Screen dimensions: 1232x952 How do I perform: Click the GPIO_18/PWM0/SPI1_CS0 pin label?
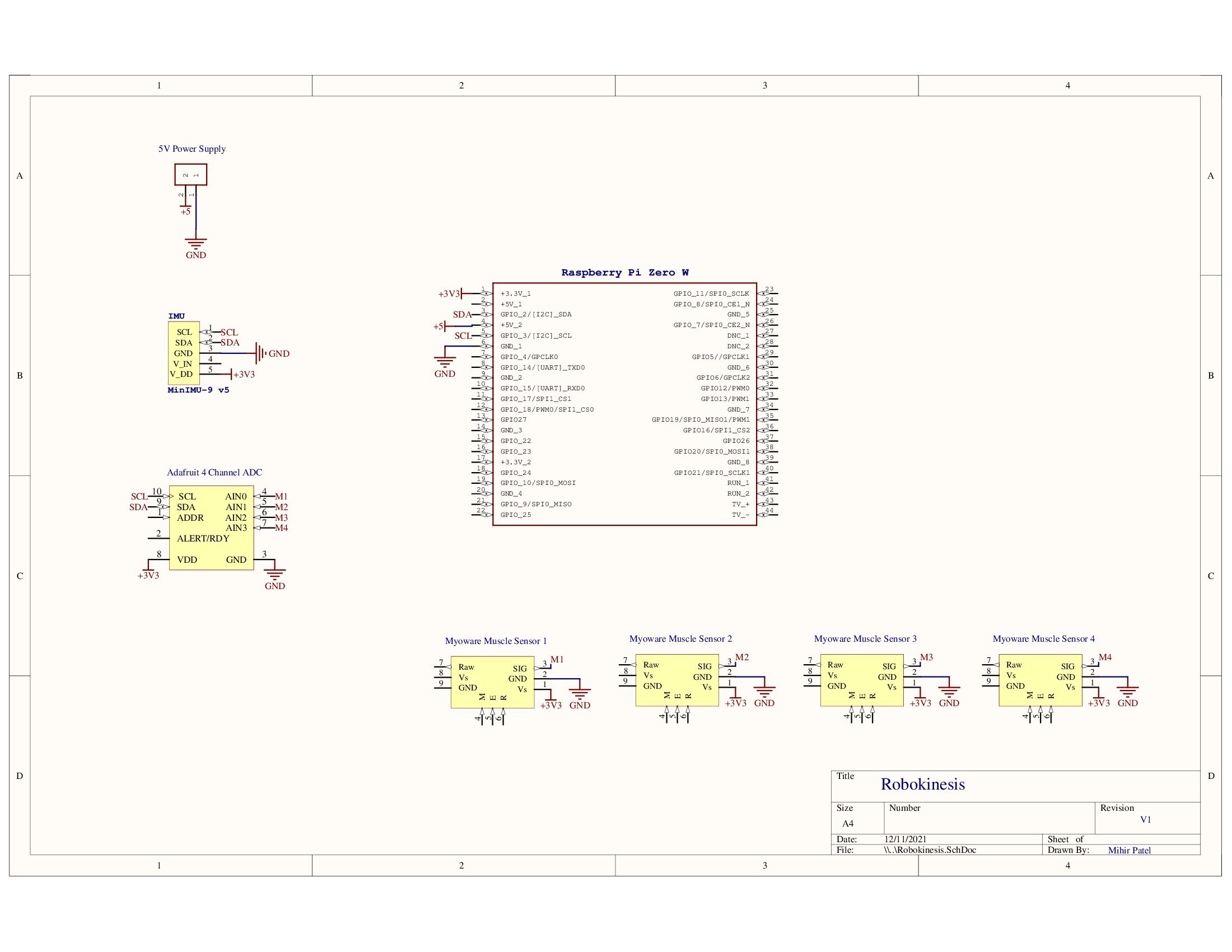pyautogui.click(x=547, y=409)
